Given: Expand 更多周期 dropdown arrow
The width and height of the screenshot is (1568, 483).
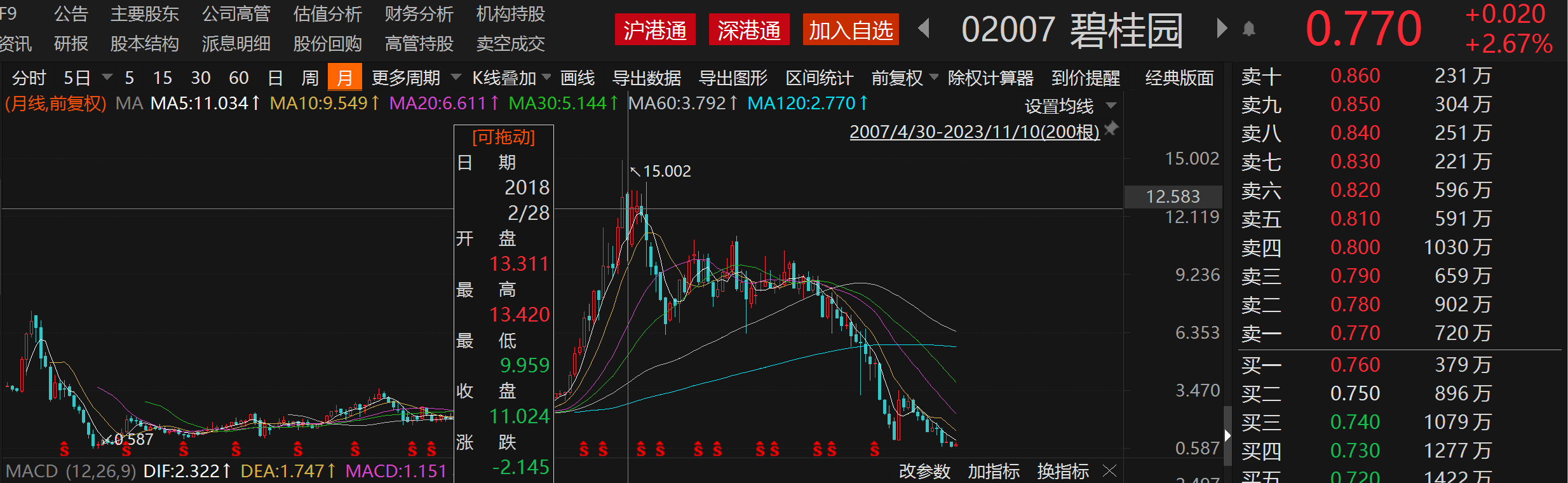Looking at the screenshot, I should click(456, 78).
